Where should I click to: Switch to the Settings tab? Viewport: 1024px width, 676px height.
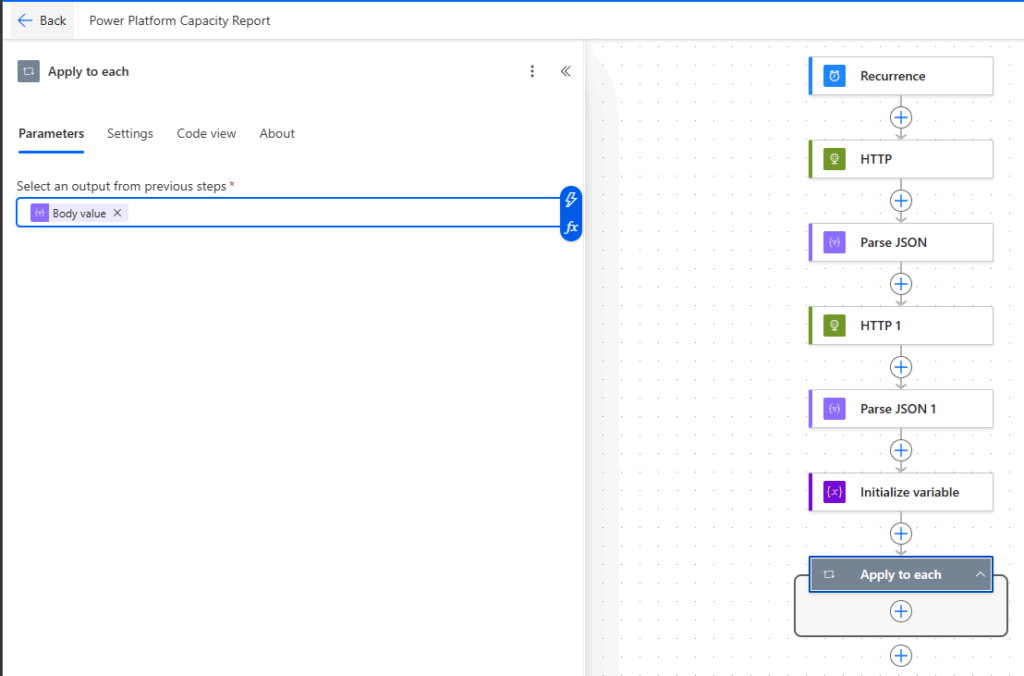coord(130,133)
